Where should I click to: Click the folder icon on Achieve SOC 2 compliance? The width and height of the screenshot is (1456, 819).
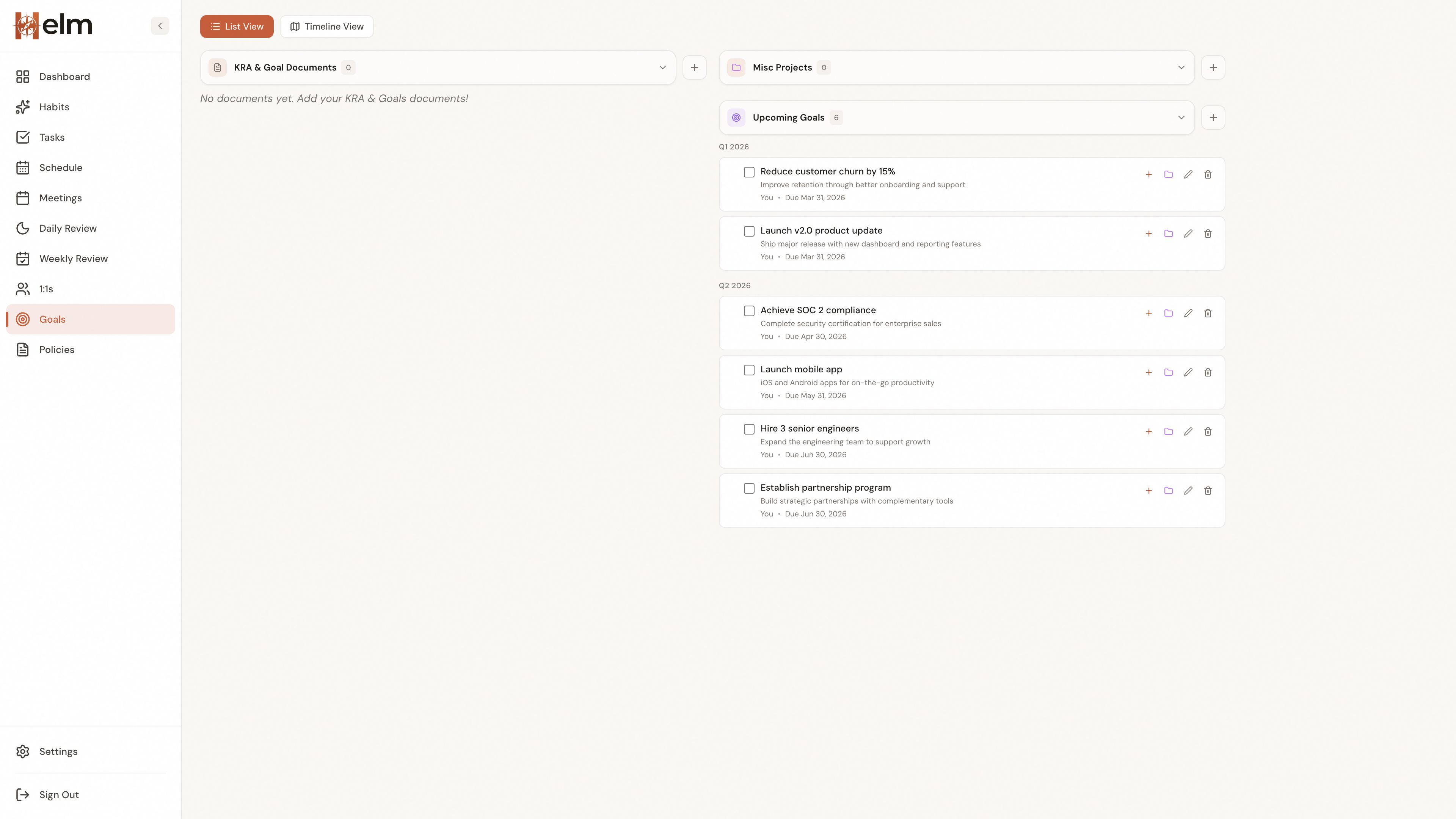1168,312
